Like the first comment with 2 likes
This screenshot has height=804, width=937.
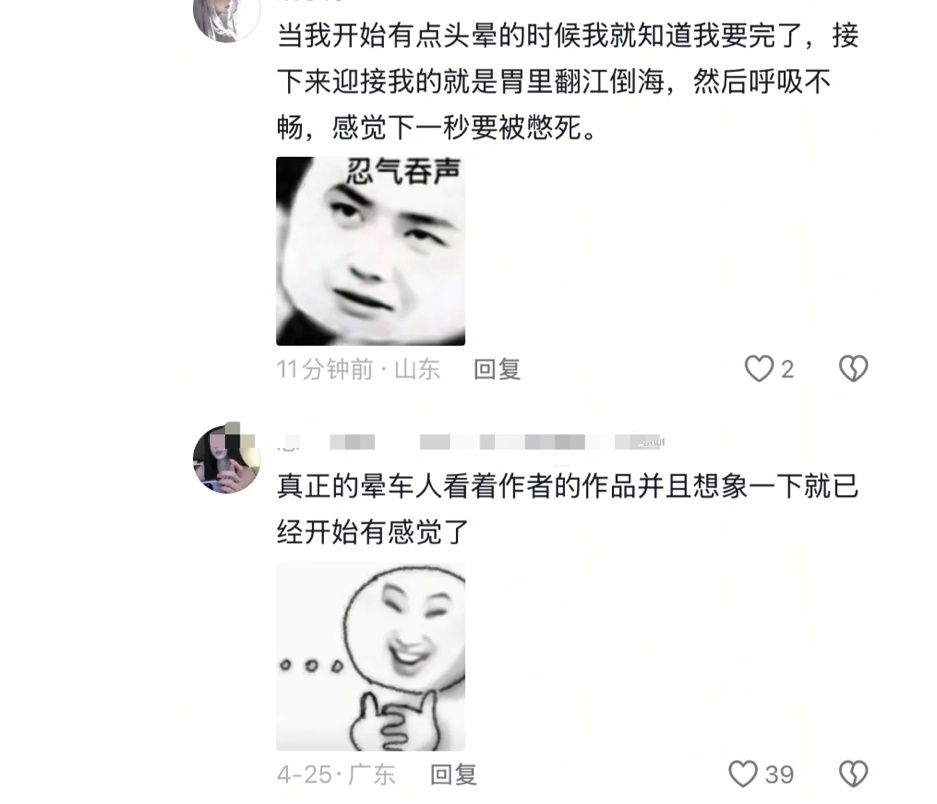pyautogui.click(x=759, y=369)
